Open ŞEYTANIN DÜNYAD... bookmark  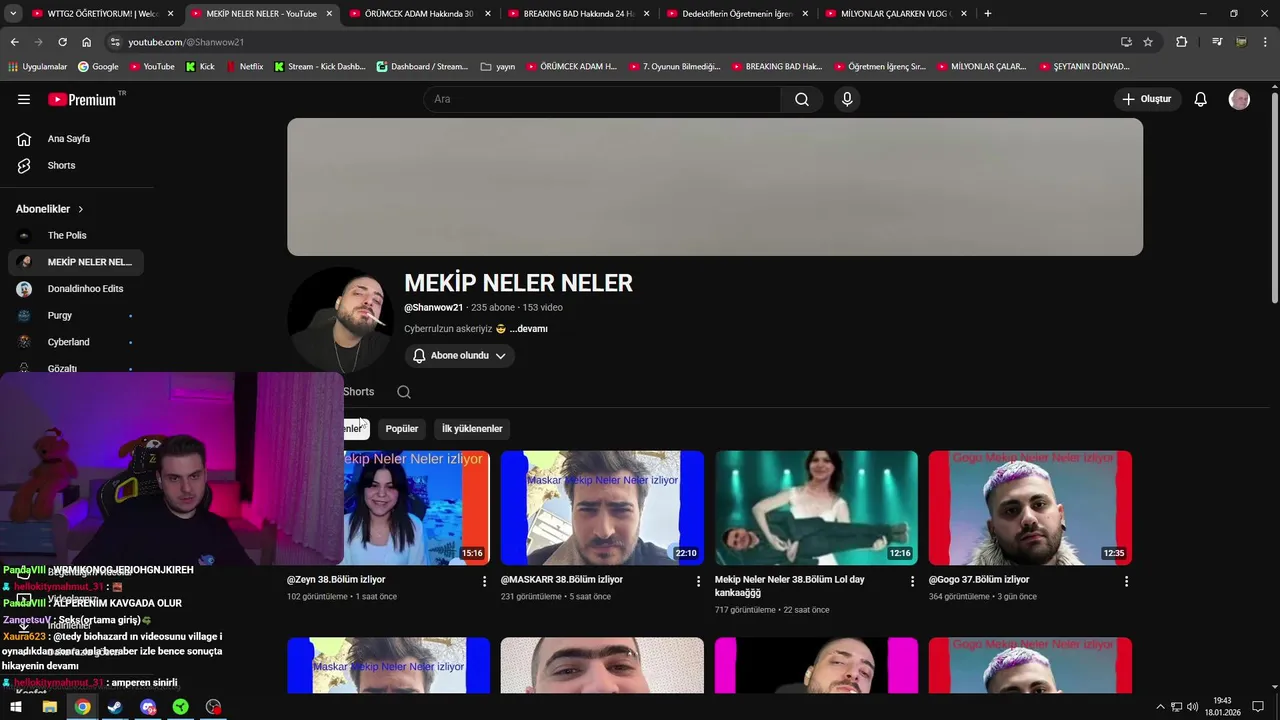[x=1084, y=67]
